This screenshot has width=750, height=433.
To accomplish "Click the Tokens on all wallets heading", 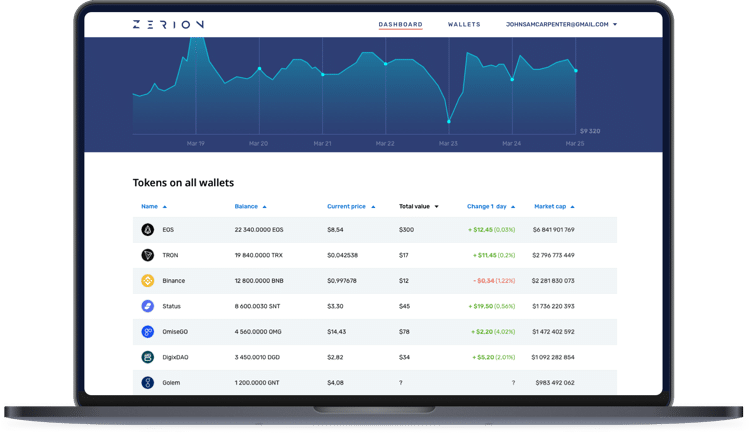I will click(183, 183).
